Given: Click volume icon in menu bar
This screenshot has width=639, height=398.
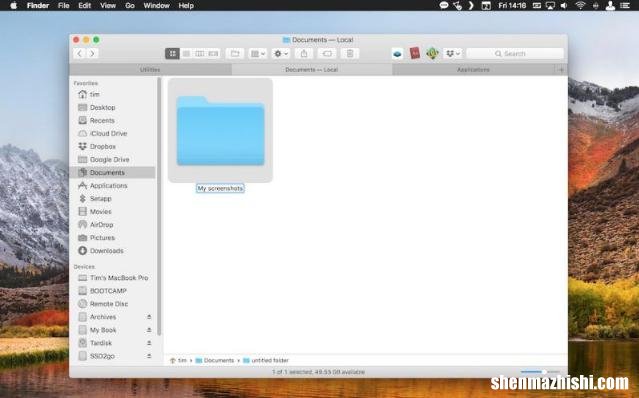Looking at the screenshot, I should pos(564,6).
